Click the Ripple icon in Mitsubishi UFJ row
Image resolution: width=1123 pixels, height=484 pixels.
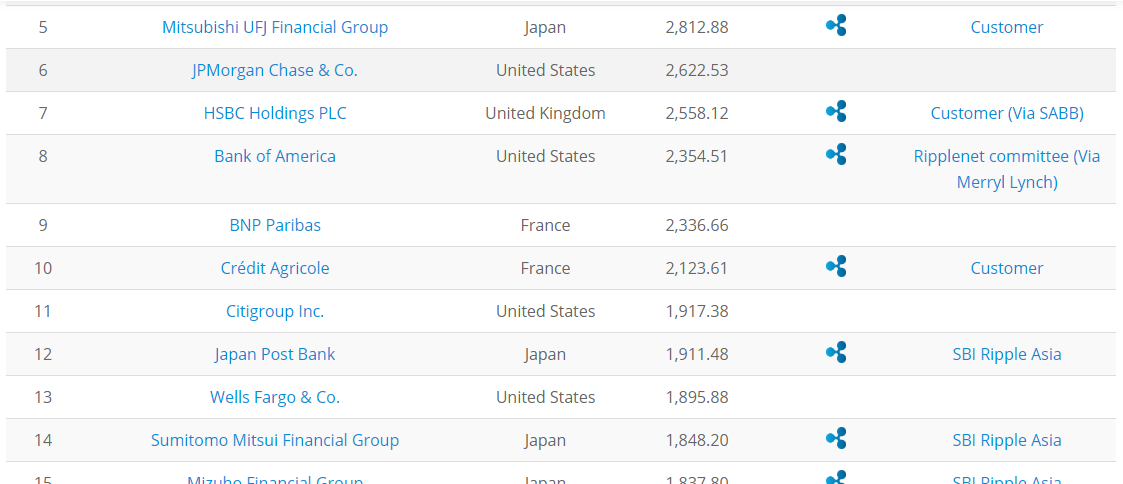point(836,26)
